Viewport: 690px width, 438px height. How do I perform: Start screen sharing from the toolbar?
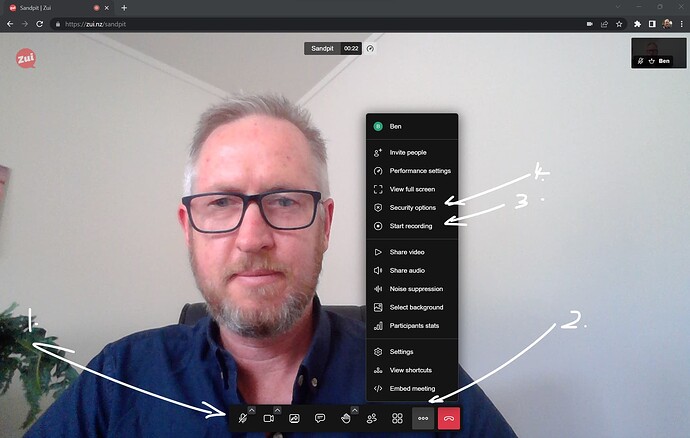point(294,418)
